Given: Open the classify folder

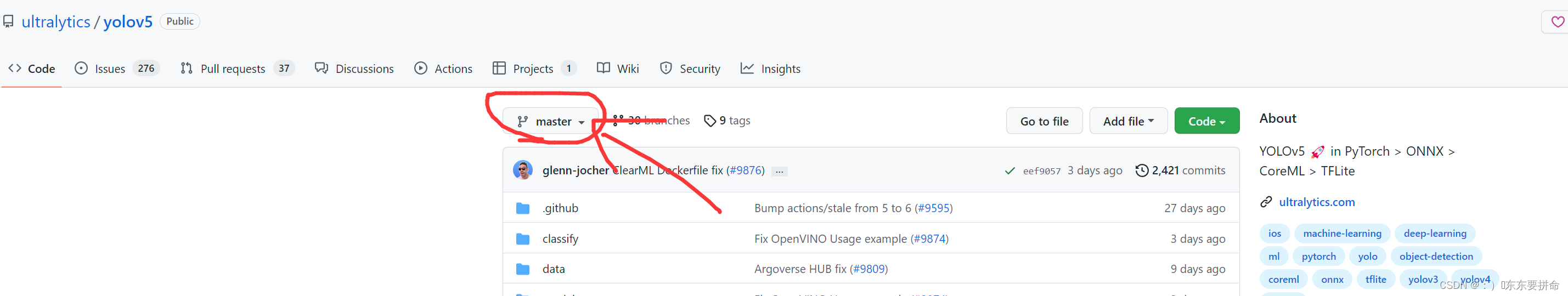Looking at the screenshot, I should pos(560,239).
